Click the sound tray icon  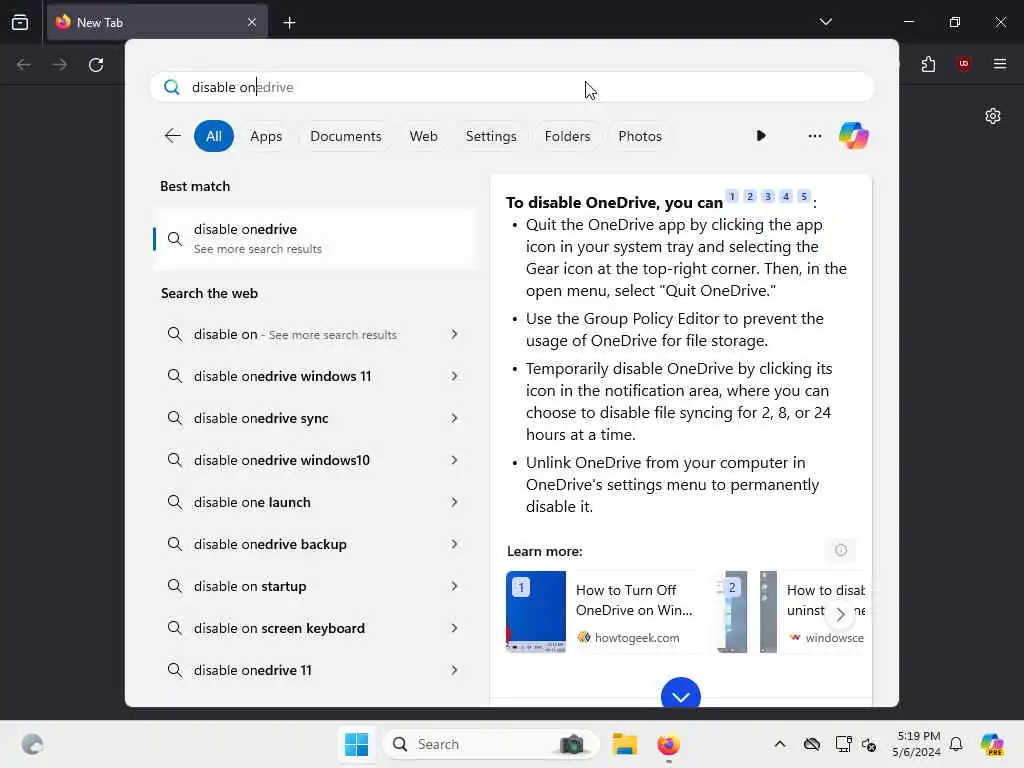tap(869, 744)
